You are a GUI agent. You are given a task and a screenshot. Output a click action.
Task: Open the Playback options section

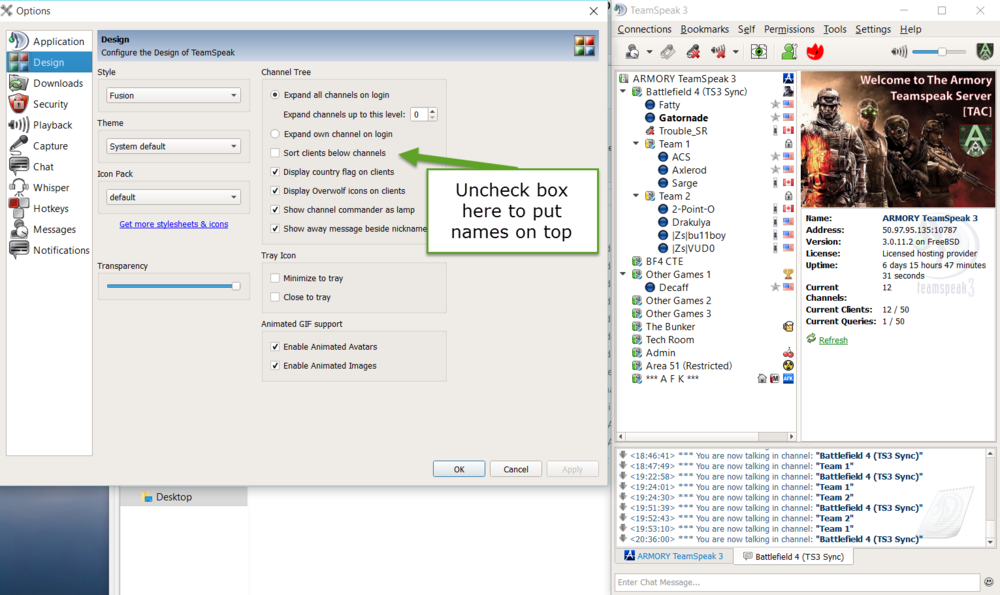[49, 125]
